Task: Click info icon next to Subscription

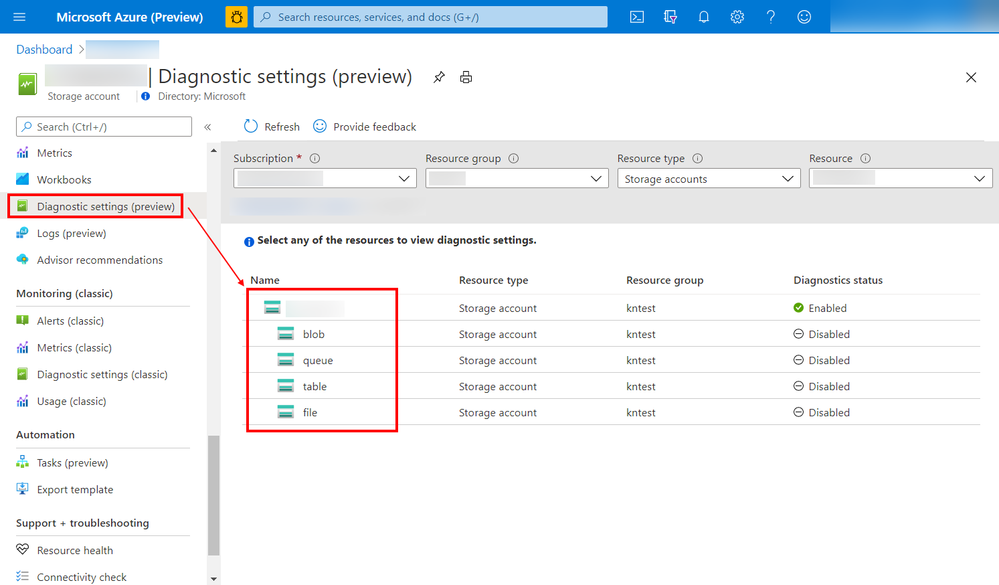Action: (x=315, y=159)
